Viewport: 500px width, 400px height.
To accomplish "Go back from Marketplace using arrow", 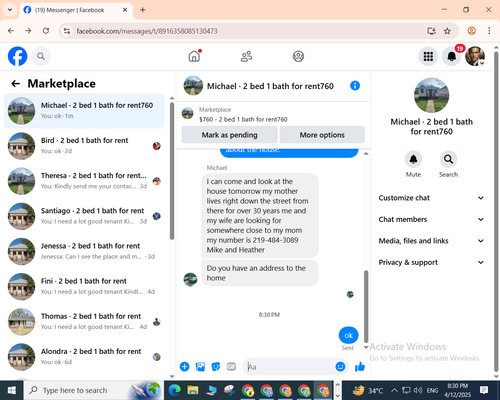I will (x=15, y=83).
